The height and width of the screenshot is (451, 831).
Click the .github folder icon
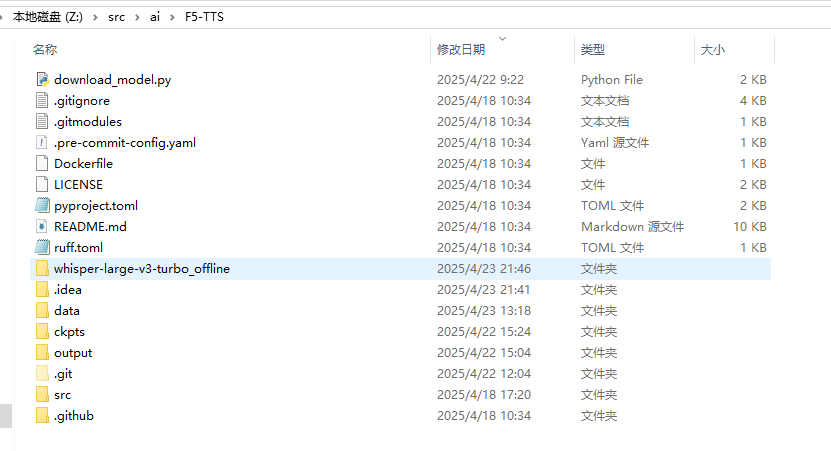tap(42, 416)
